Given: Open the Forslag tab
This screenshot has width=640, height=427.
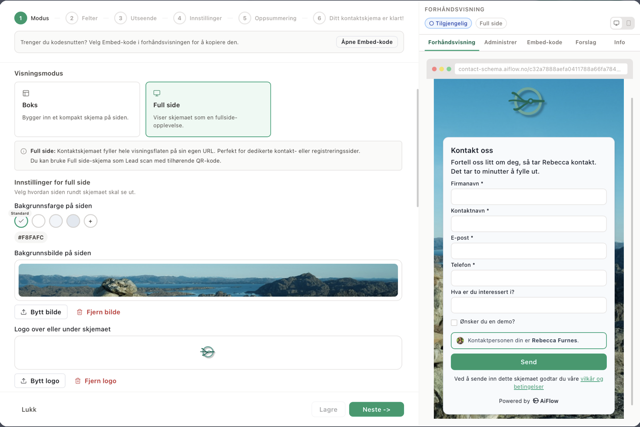Looking at the screenshot, I should coord(585,42).
